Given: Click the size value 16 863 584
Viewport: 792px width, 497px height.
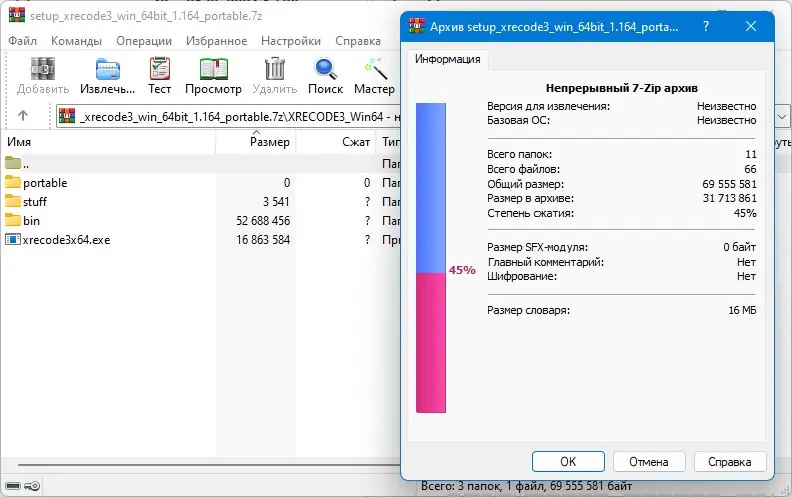Looking at the screenshot, I should [x=263, y=239].
